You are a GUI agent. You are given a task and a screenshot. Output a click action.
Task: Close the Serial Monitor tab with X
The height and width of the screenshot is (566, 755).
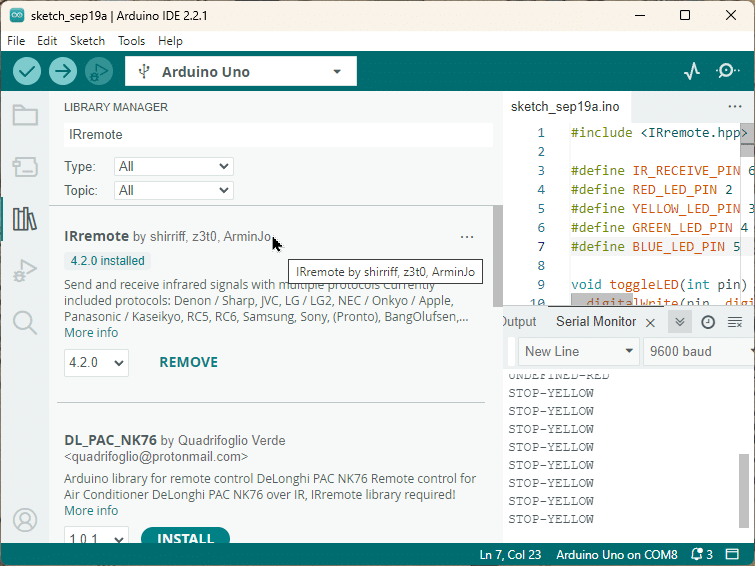coord(650,323)
